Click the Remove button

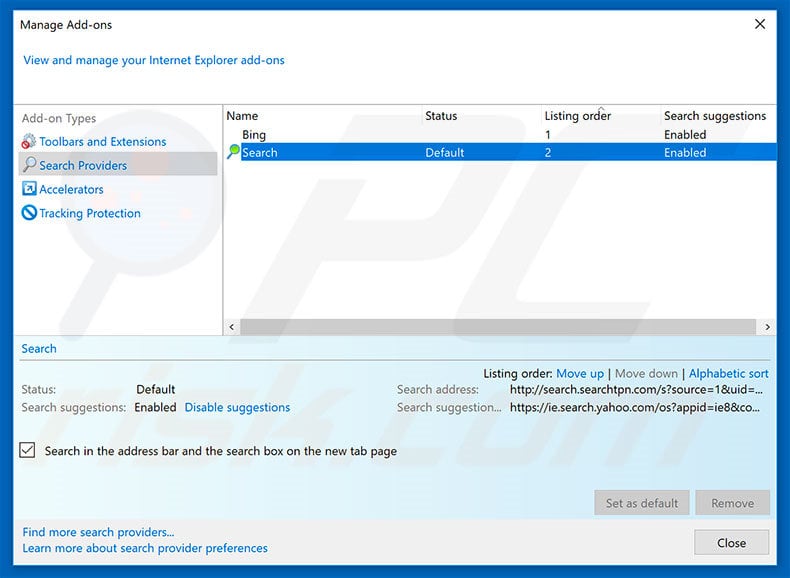coord(732,503)
